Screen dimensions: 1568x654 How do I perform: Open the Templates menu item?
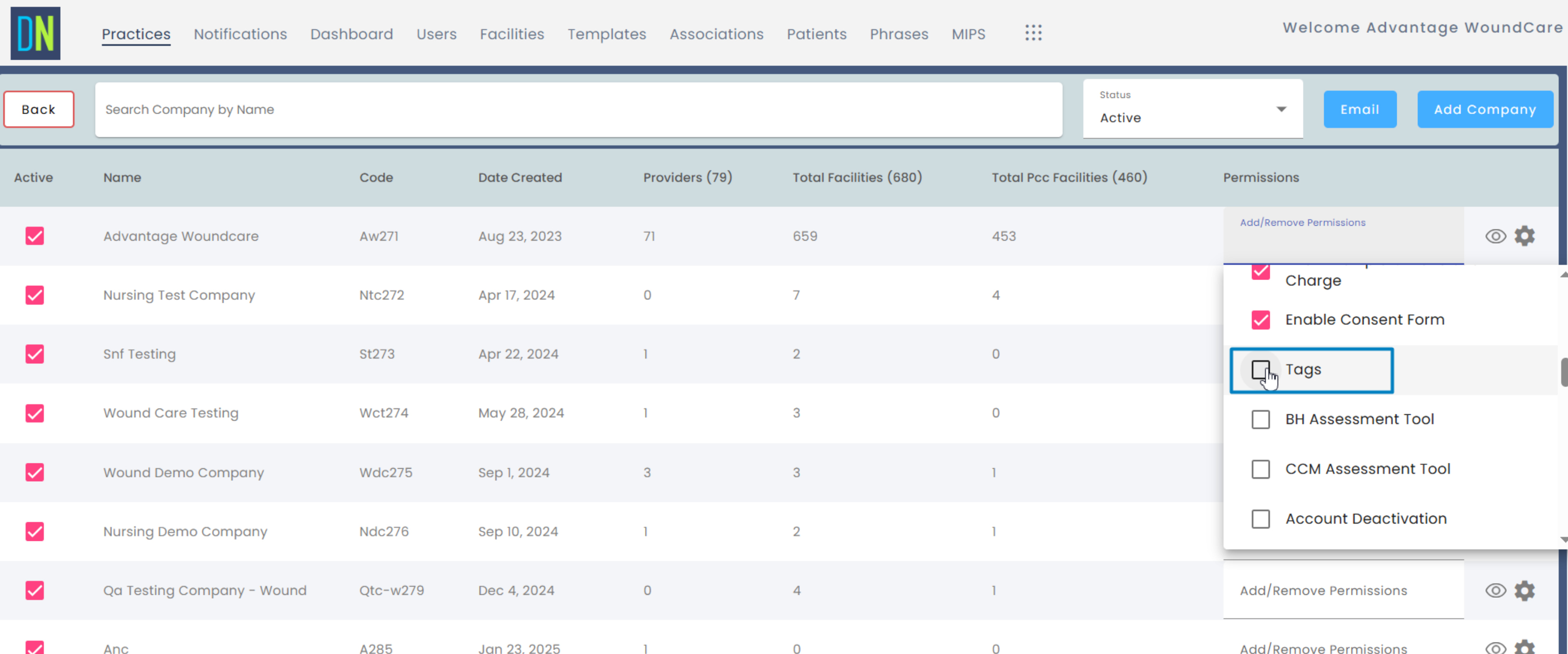(x=606, y=34)
